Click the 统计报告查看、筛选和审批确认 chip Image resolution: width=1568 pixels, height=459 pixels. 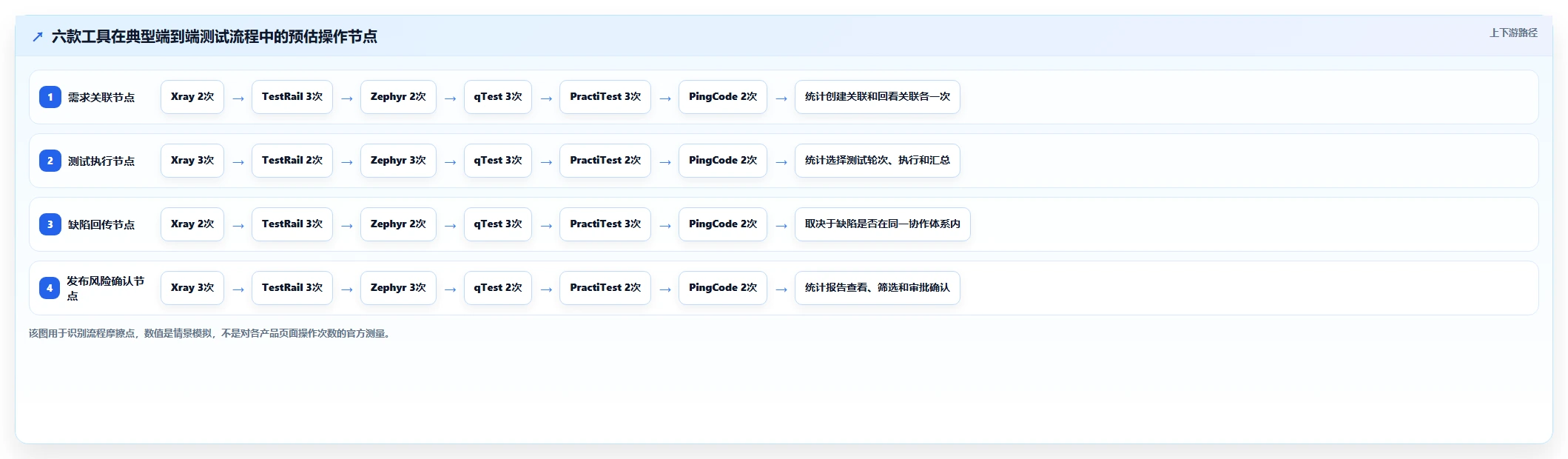878,288
